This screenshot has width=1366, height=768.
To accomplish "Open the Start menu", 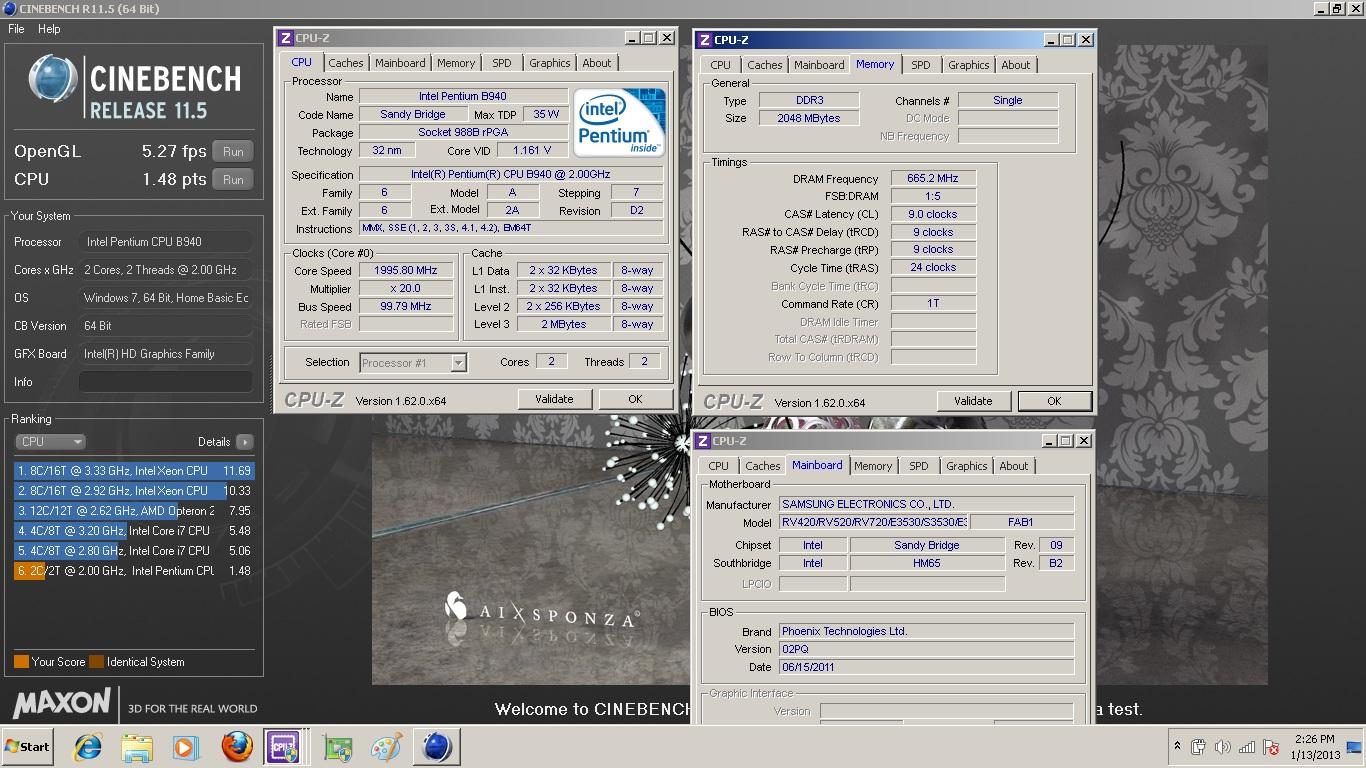I will pos(27,747).
